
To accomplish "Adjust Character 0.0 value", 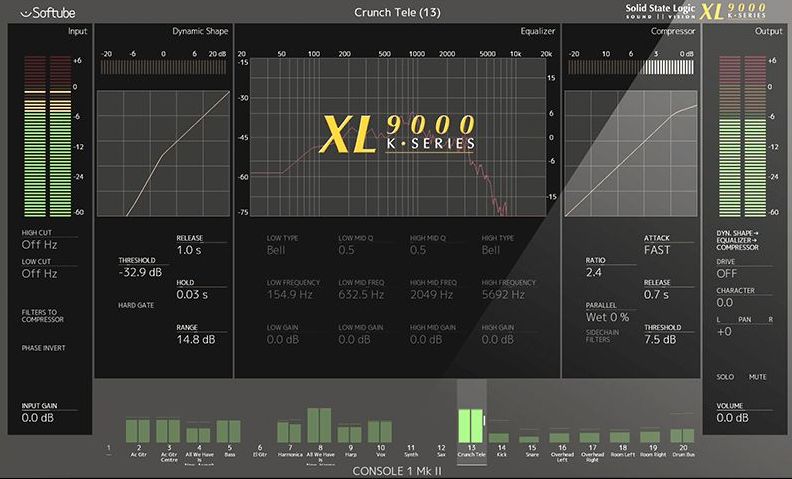I will (x=724, y=303).
